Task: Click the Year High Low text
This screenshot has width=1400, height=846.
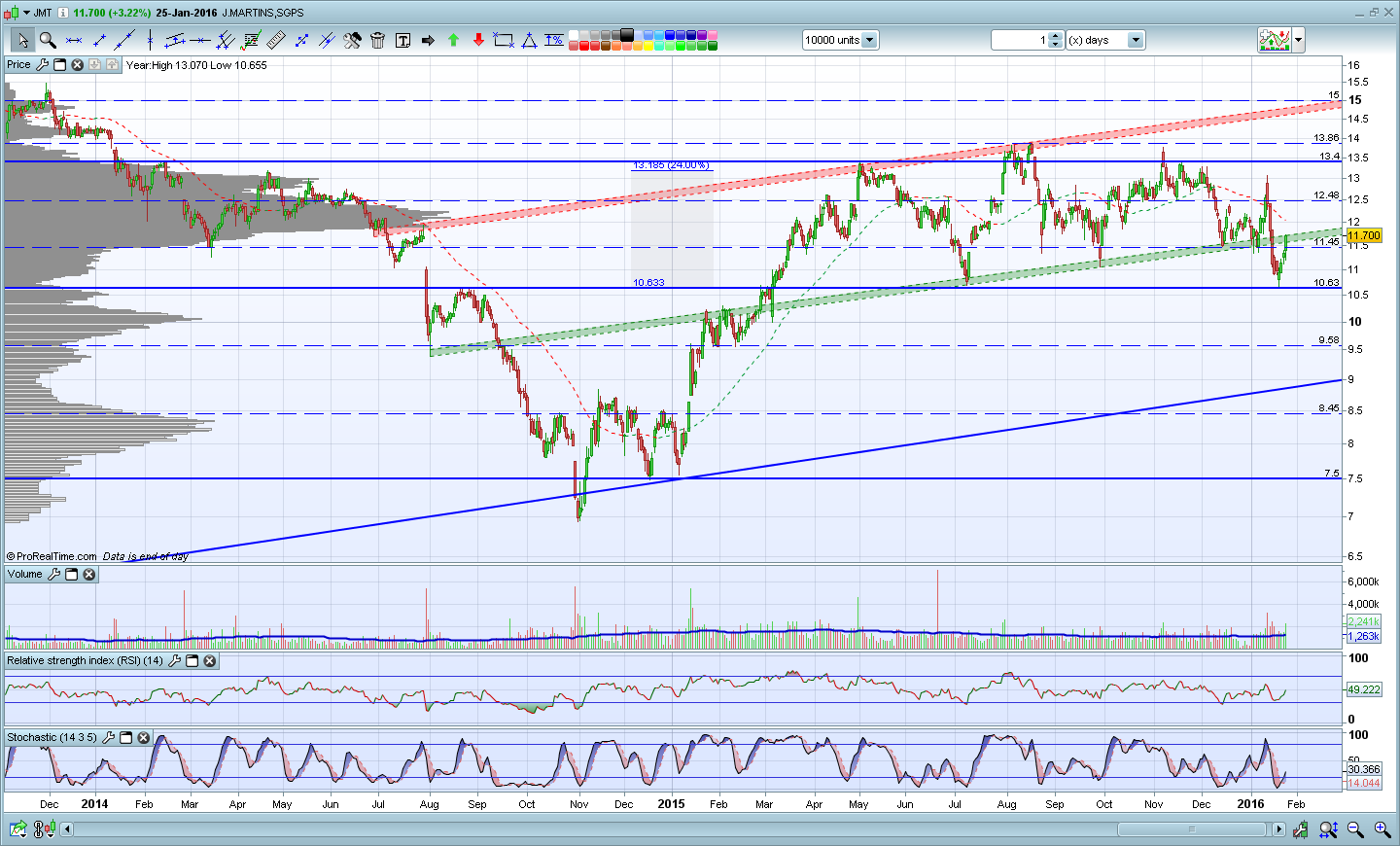Action: coord(196,65)
